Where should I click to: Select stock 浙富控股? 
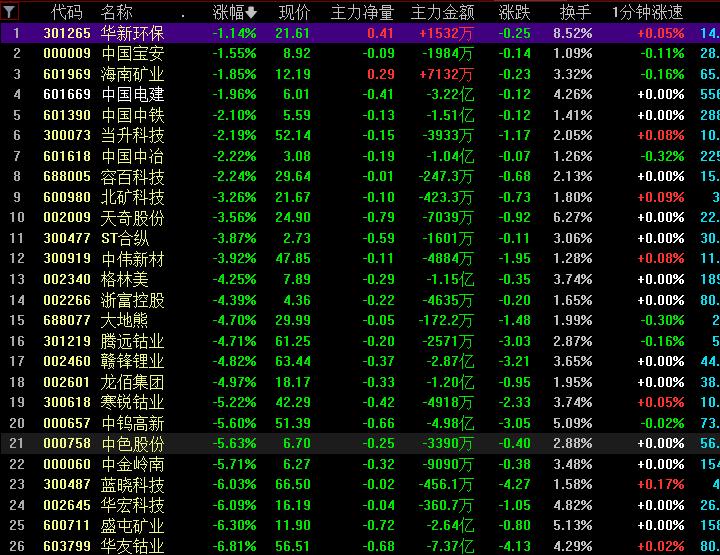133,300
